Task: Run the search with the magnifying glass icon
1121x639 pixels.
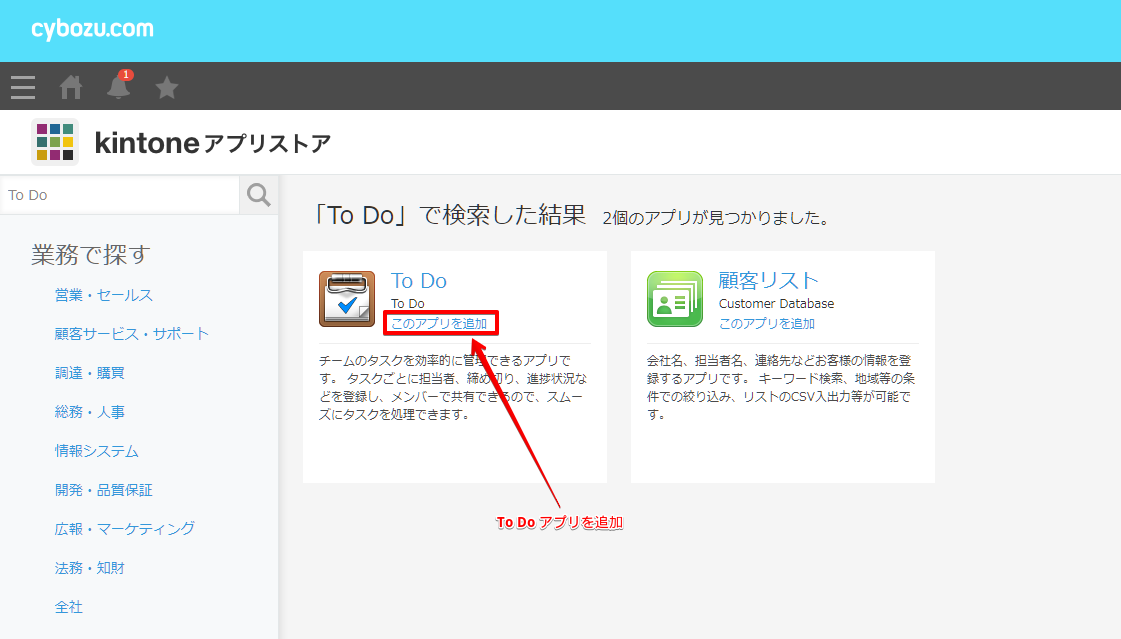Action: click(x=258, y=194)
